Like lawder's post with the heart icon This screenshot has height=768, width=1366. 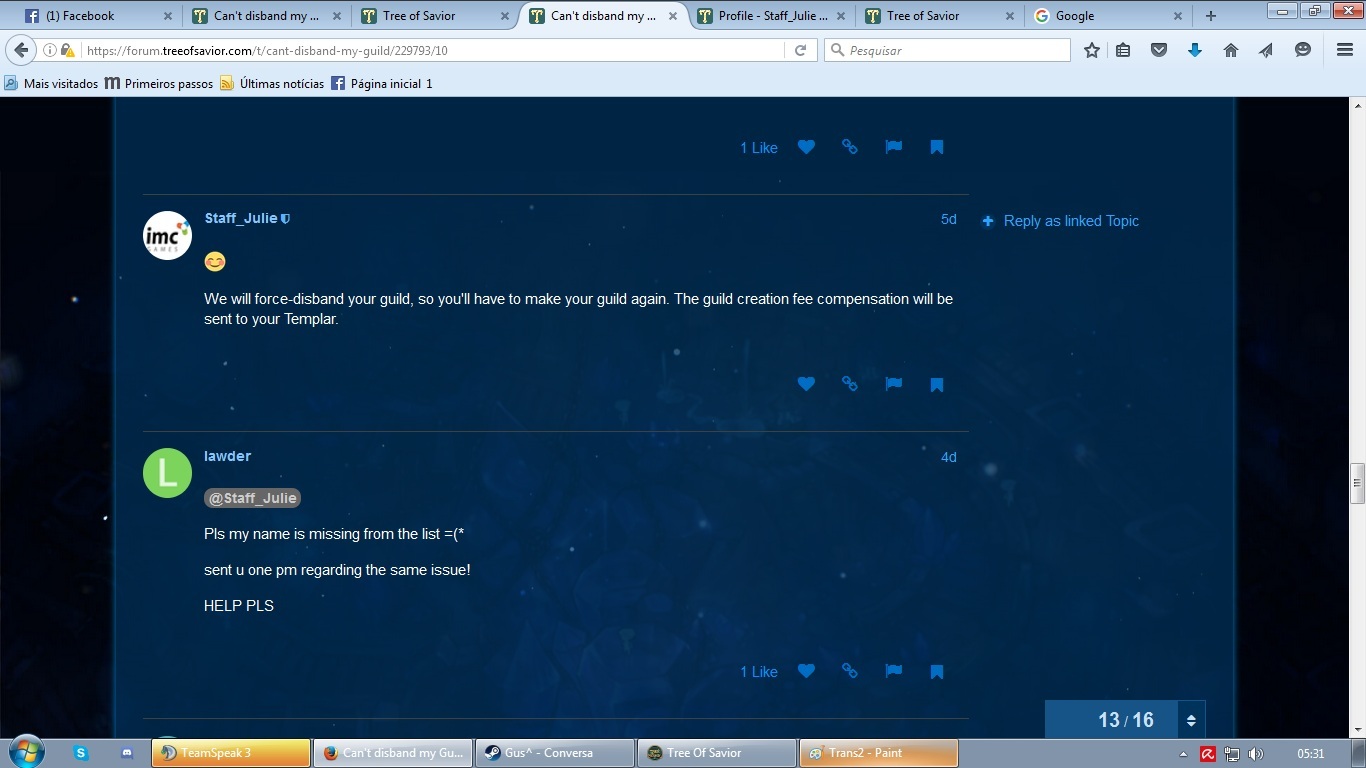[806, 672]
